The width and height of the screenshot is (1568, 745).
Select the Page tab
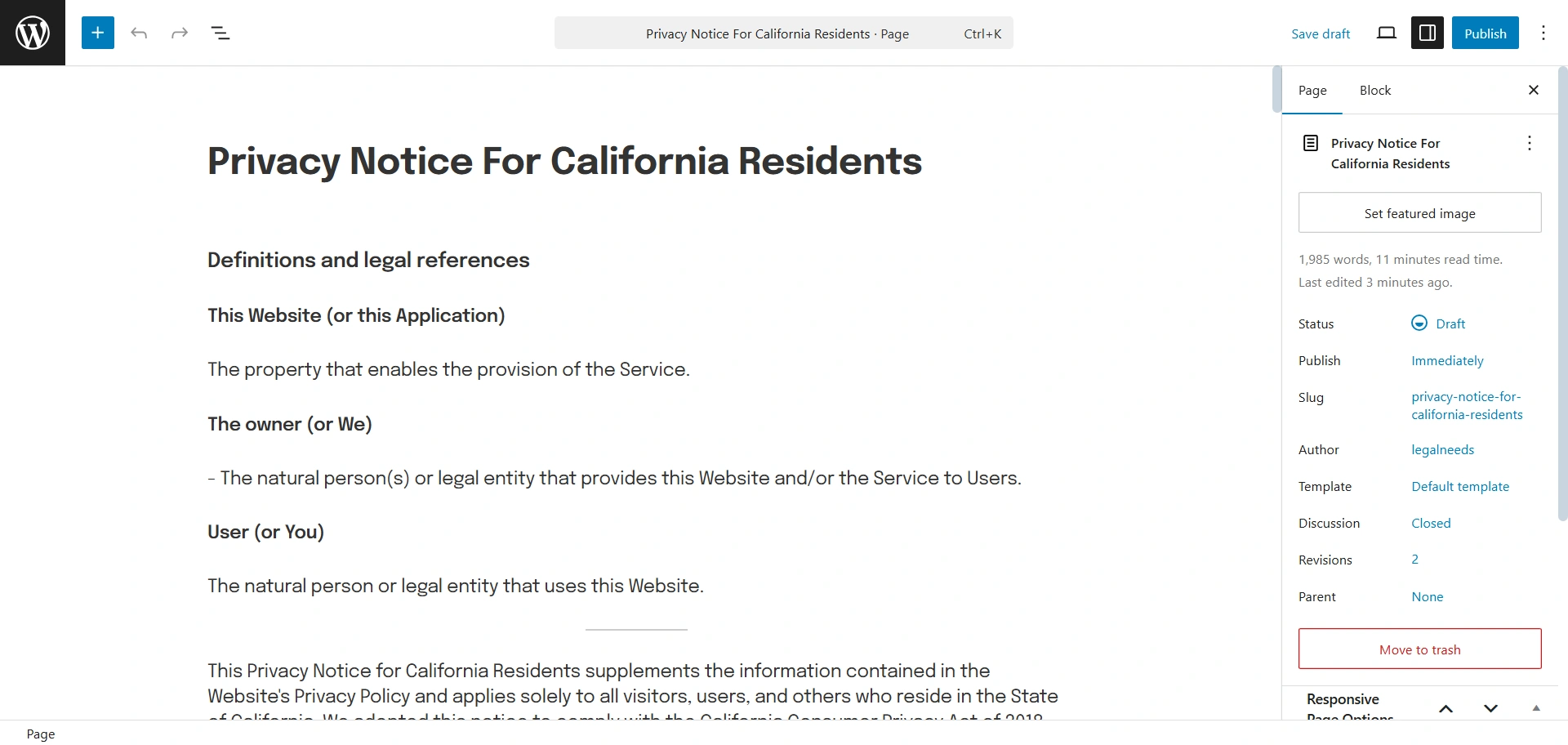(1312, 90)
